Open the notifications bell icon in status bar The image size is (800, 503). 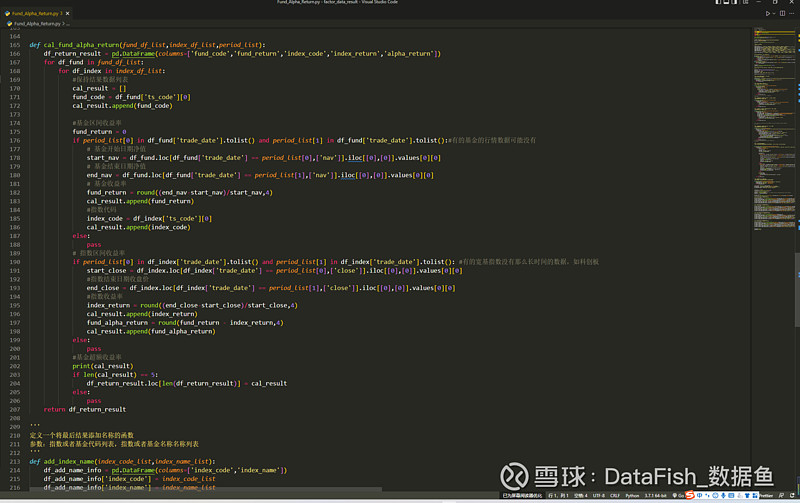pos(792,495)
